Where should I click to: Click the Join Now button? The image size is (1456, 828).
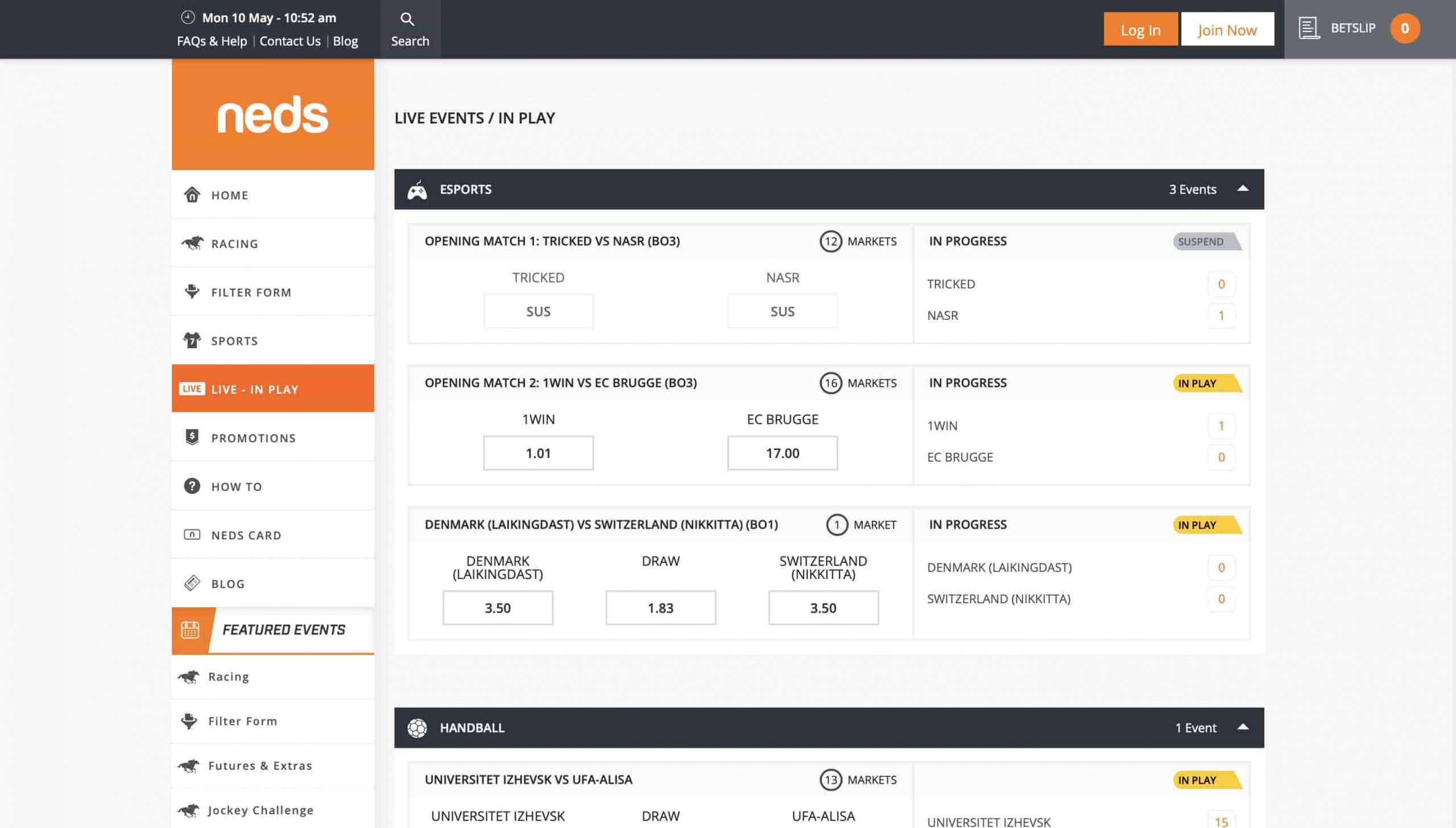1227,29
